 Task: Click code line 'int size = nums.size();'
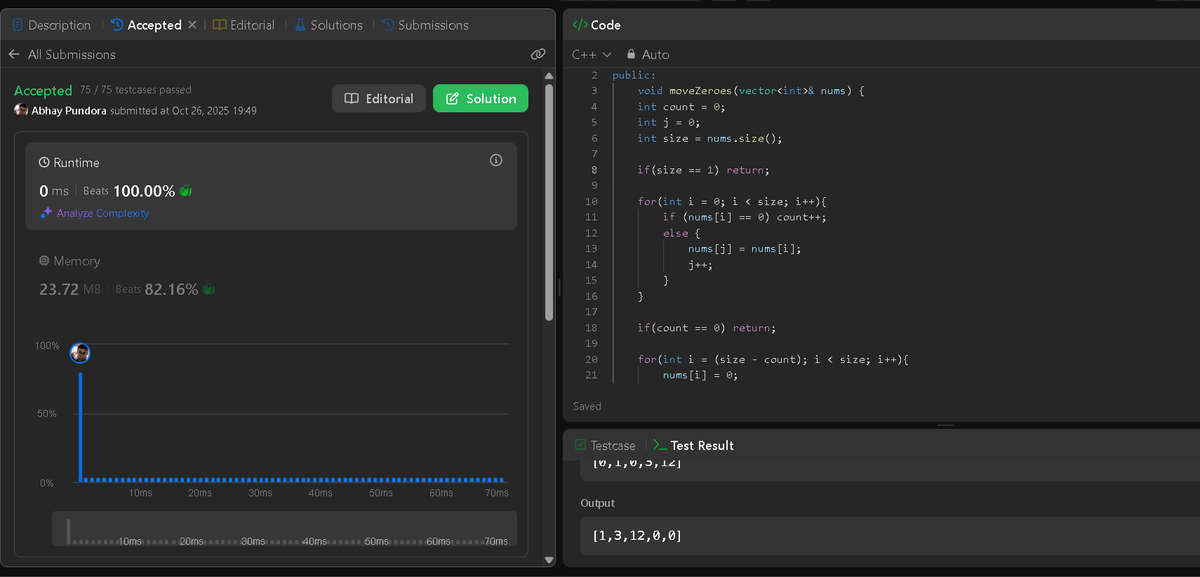coord(710,138)
